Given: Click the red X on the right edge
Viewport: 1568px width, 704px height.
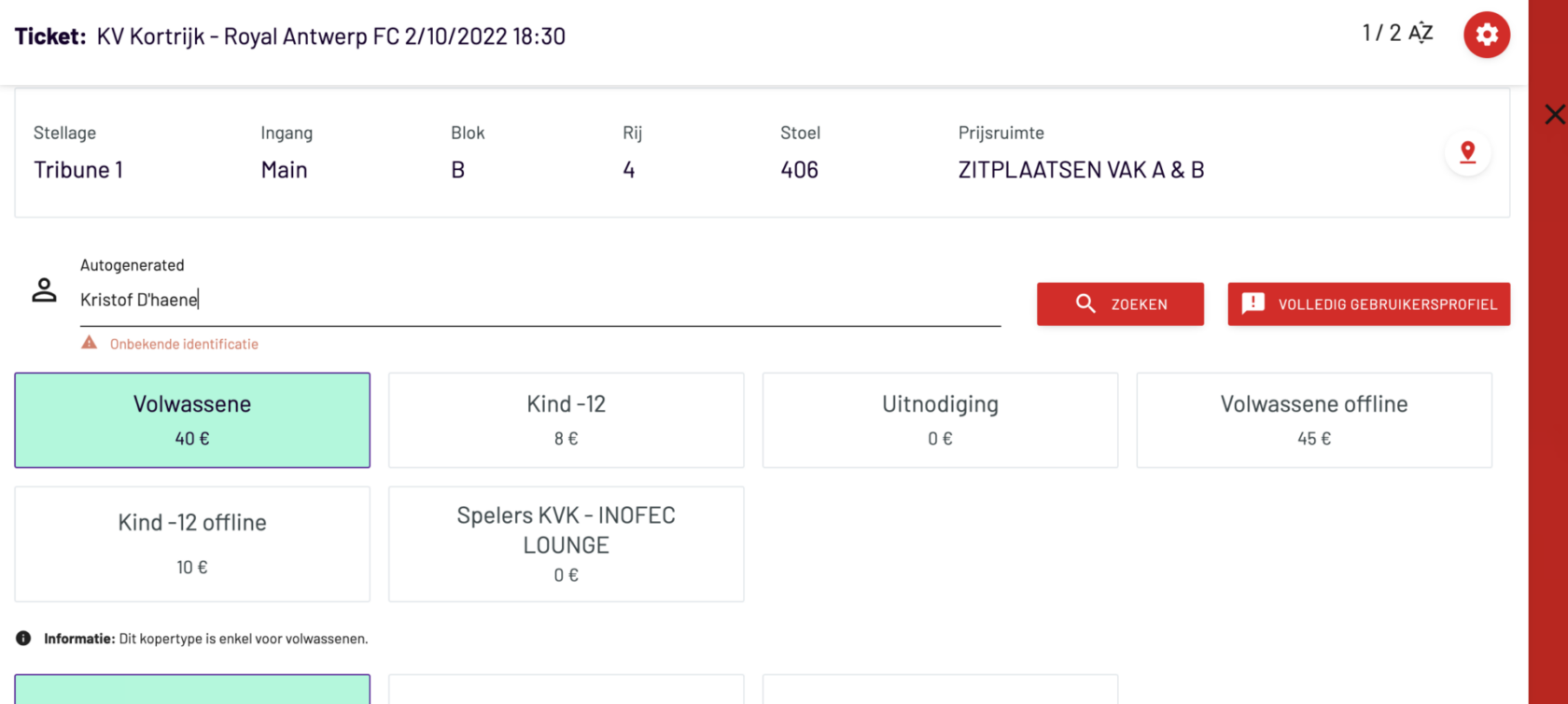Looking at the screenshot, I should coord(1554,114).
